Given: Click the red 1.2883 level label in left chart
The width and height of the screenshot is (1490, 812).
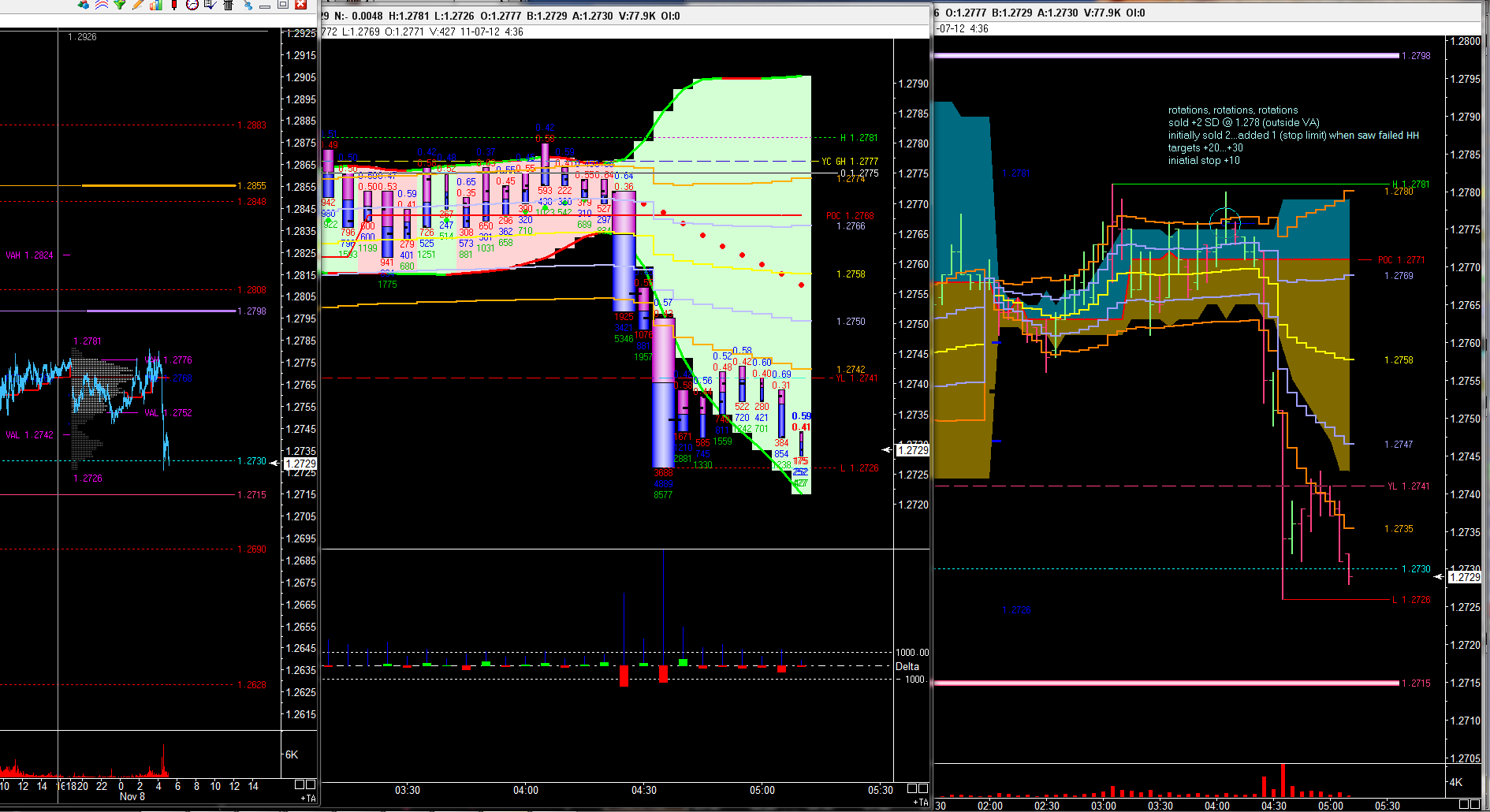Looking at the screenshot, I should point(252,125).
